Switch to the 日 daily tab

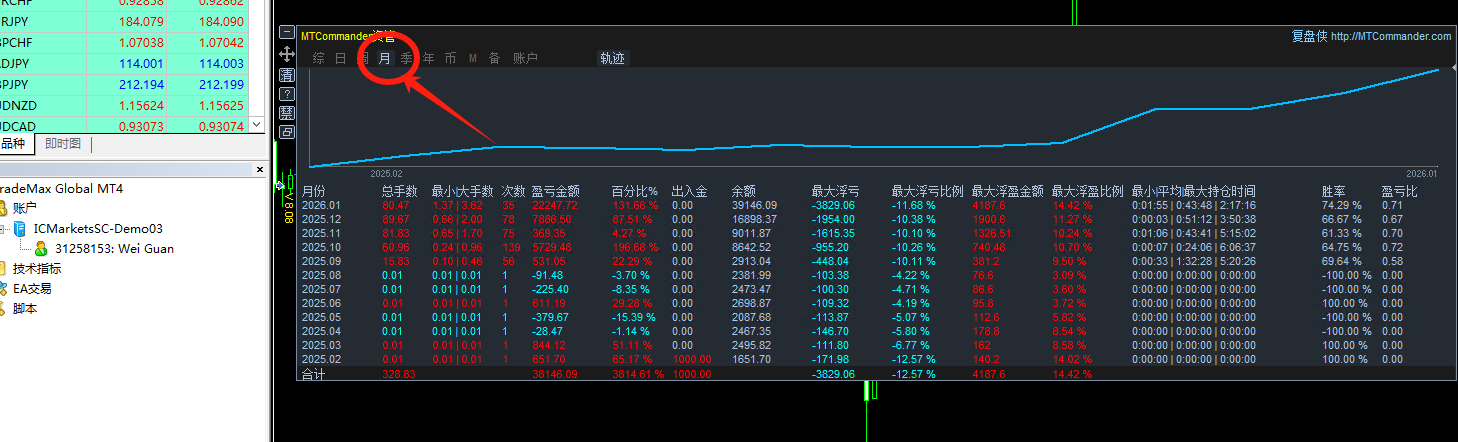341,58
